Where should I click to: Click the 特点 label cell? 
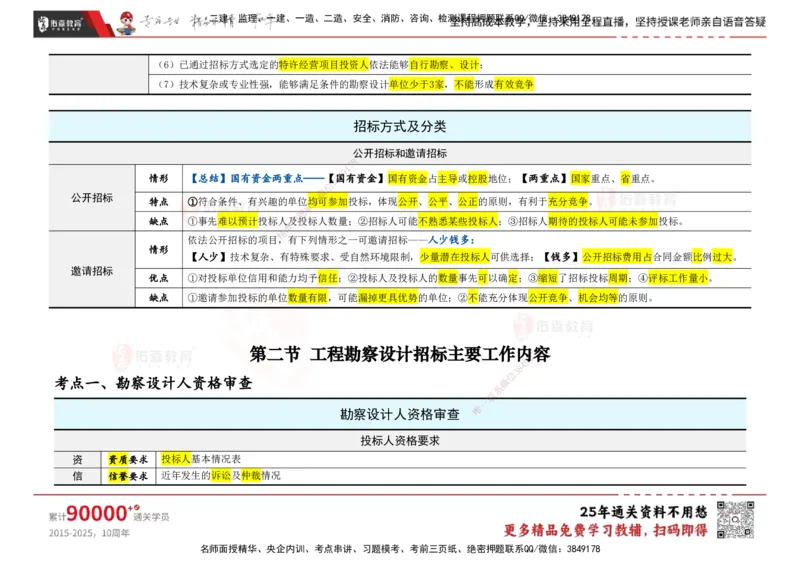(159, 202)
